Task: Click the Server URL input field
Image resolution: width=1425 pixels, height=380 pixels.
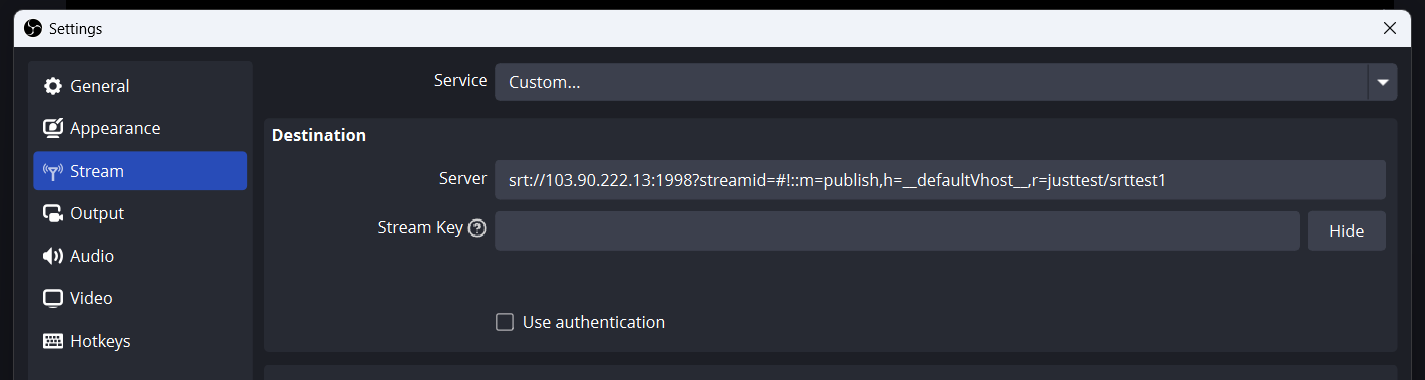Action: click(x=940, y=180)
